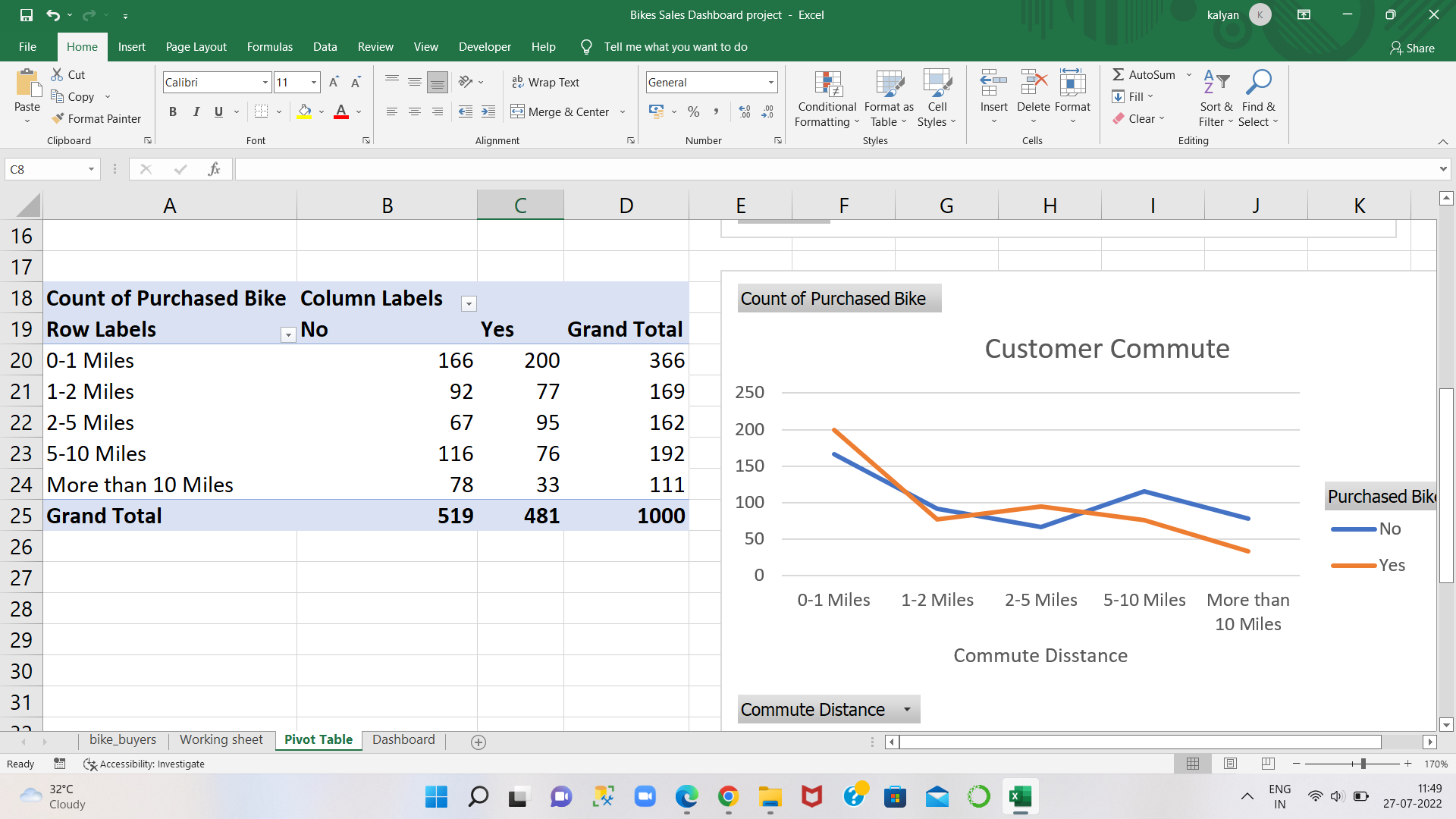Click the Increase Decimal icon
This screenshot has height=819, width=1456.
tap(745, 111)
